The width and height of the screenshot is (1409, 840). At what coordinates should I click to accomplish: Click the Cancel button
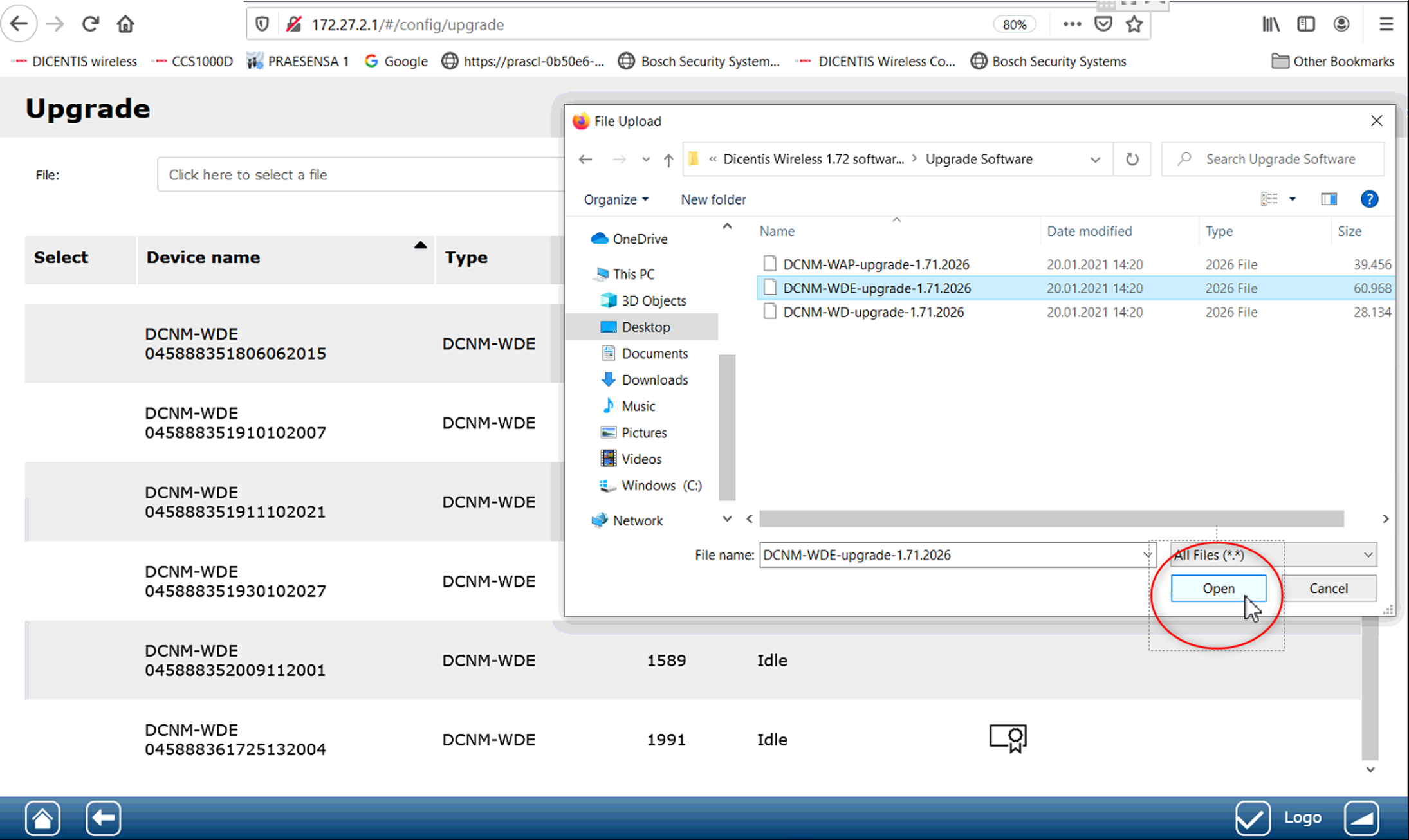[x=1328, y=589]
